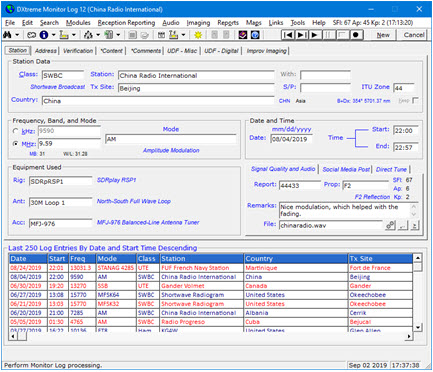The width and height of the screenshot is (433, 372).
Task: Click the skip-to-end audio button
Action: pyautogui.click(x=302, y=35)
